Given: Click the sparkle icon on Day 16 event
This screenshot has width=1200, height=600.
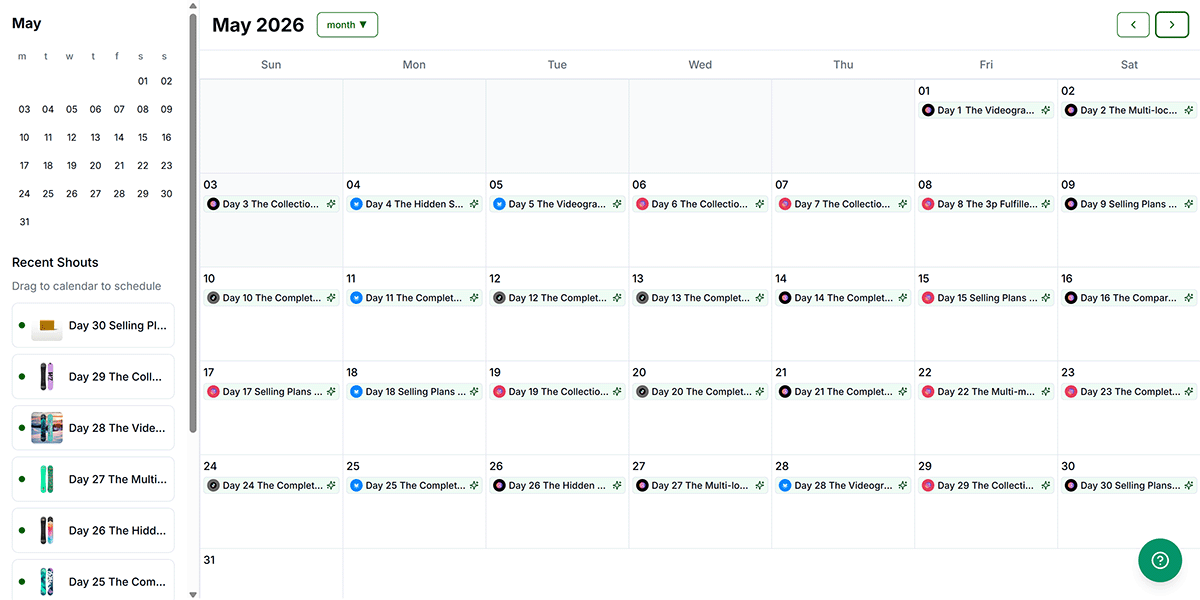Looking at the screenshot, I should 1189,298.
